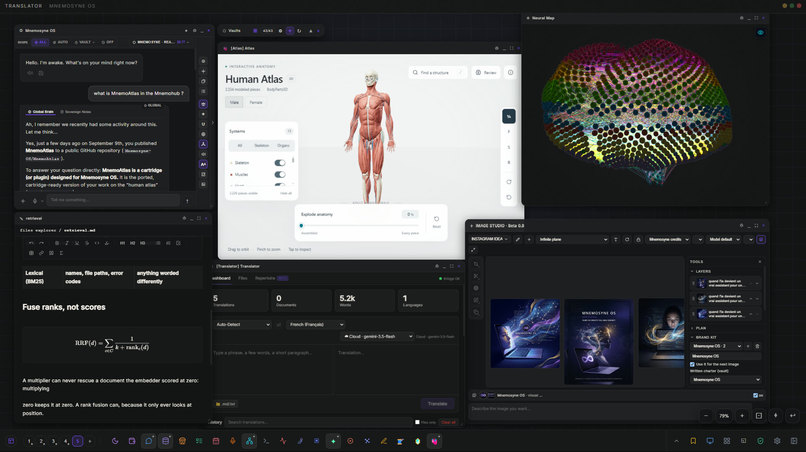The height and width of the screenshot is (452, 806).
Task: Delete brand kit with trash icon
Action: (x=757, y=346)
